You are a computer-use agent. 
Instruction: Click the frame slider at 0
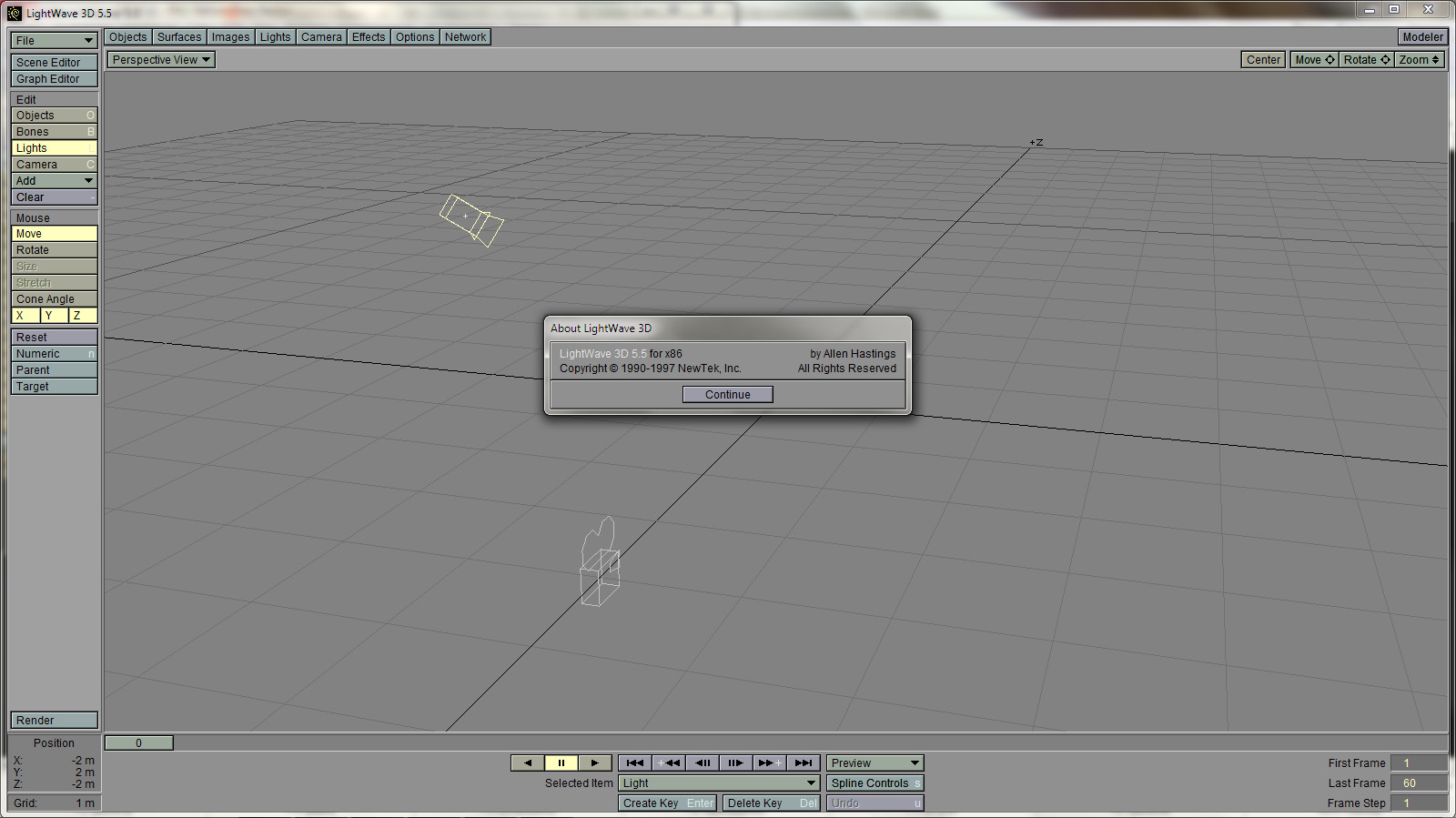[x=139, y=743]
